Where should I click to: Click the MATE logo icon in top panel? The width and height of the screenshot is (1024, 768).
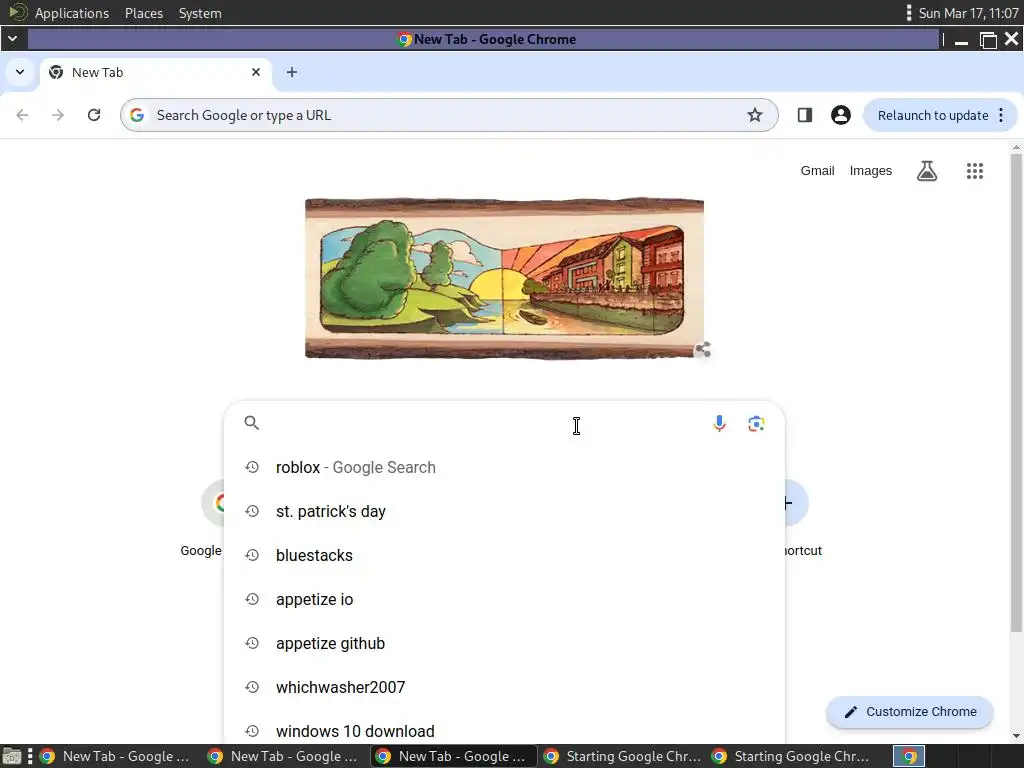(18, 12)
